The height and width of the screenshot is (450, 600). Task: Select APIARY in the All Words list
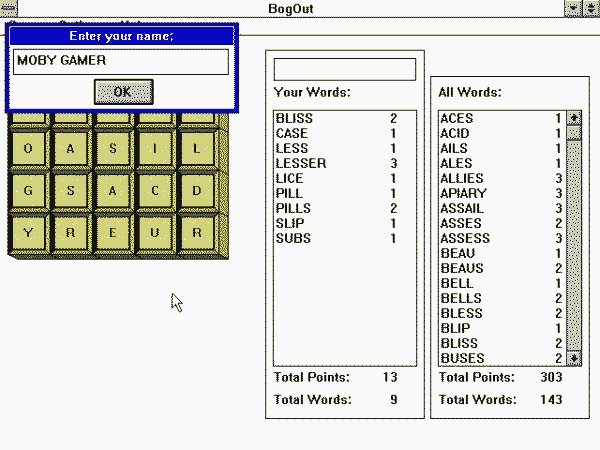click(461, 193)
